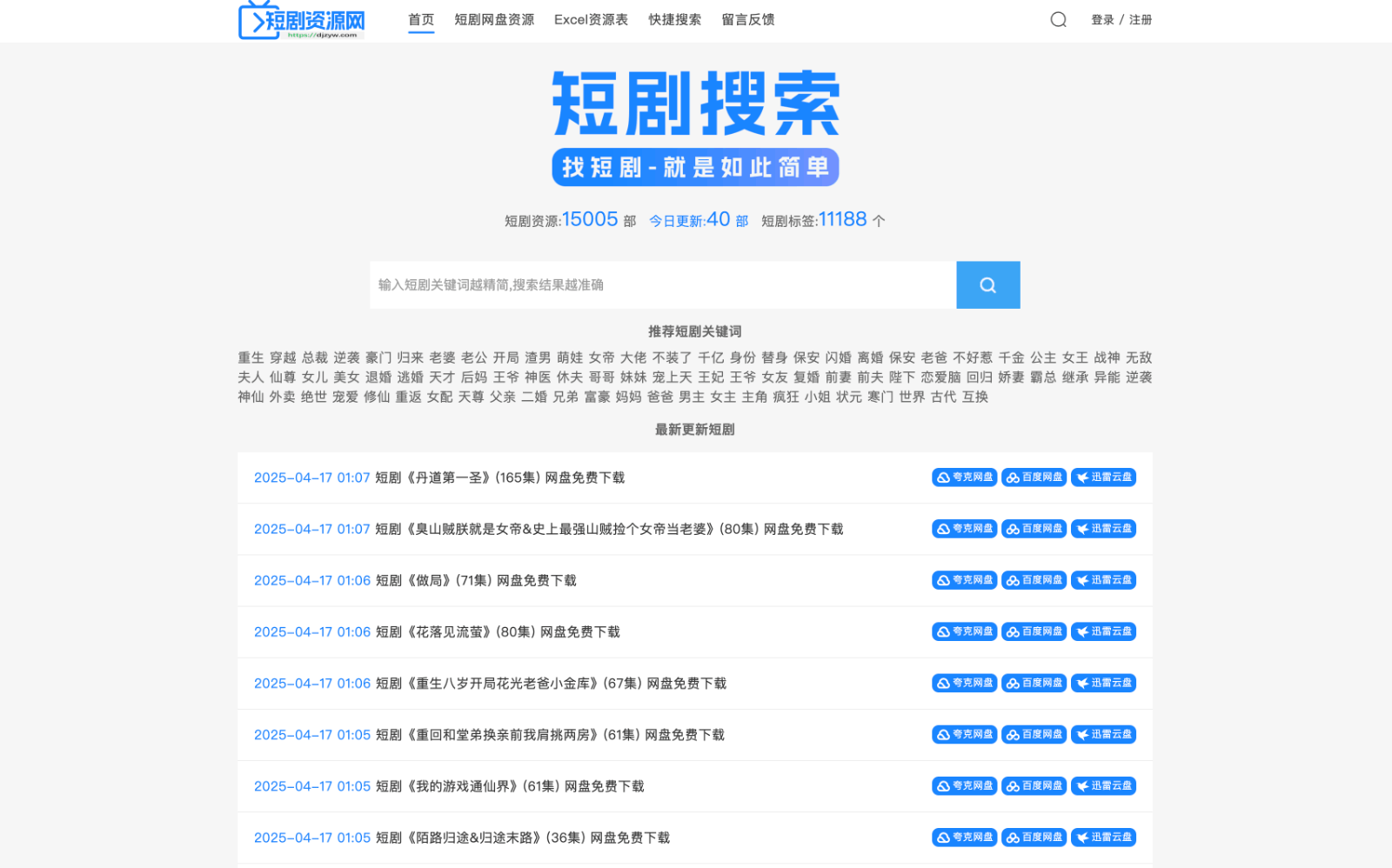The width and height of the screenshot is (1392, 868).
Task: Open 夸克网盘 for 陌路归途&归途末路
Action: pyautogui.click(x=964, y=837)
